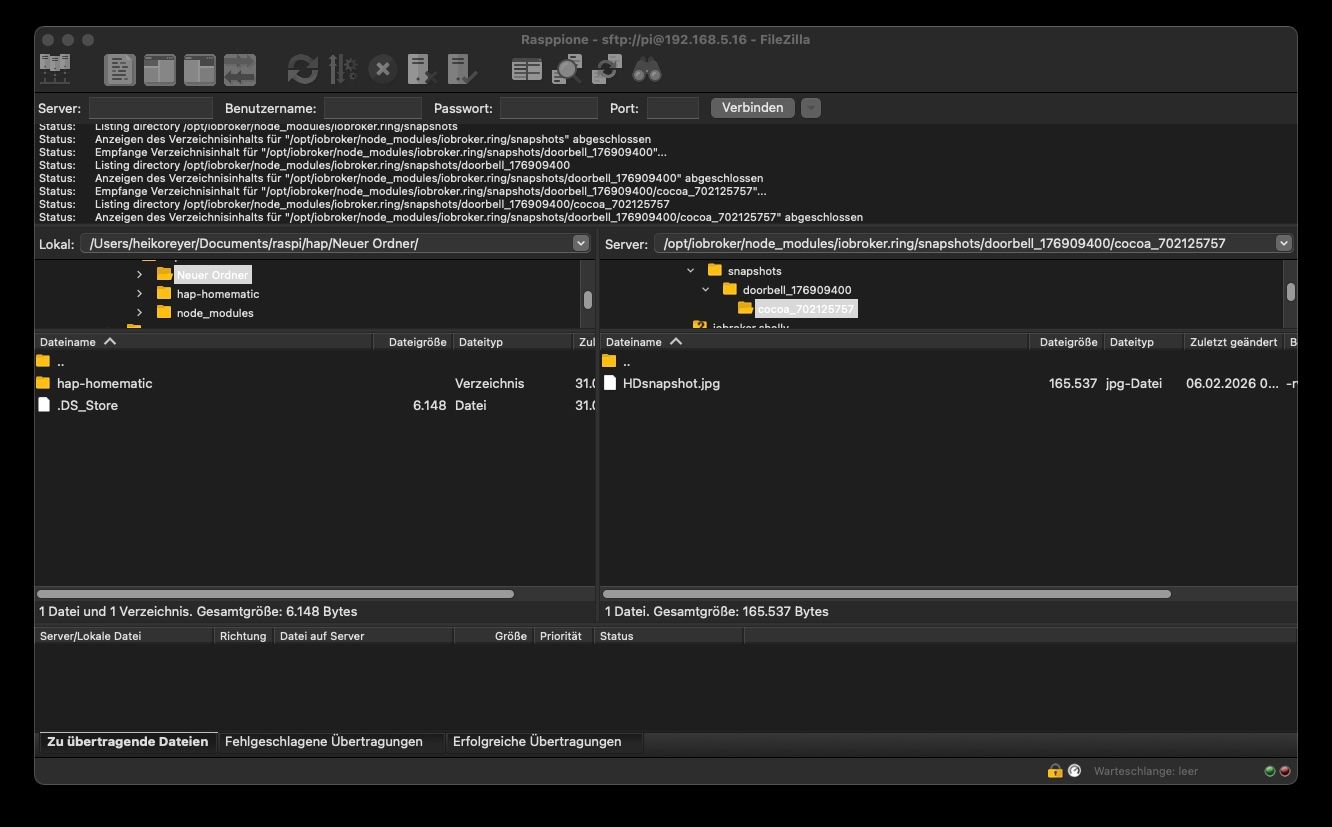Sort remote files by Dateiname column
Viewport: 1332px width, 827px height.
click(x=815, y=342)
